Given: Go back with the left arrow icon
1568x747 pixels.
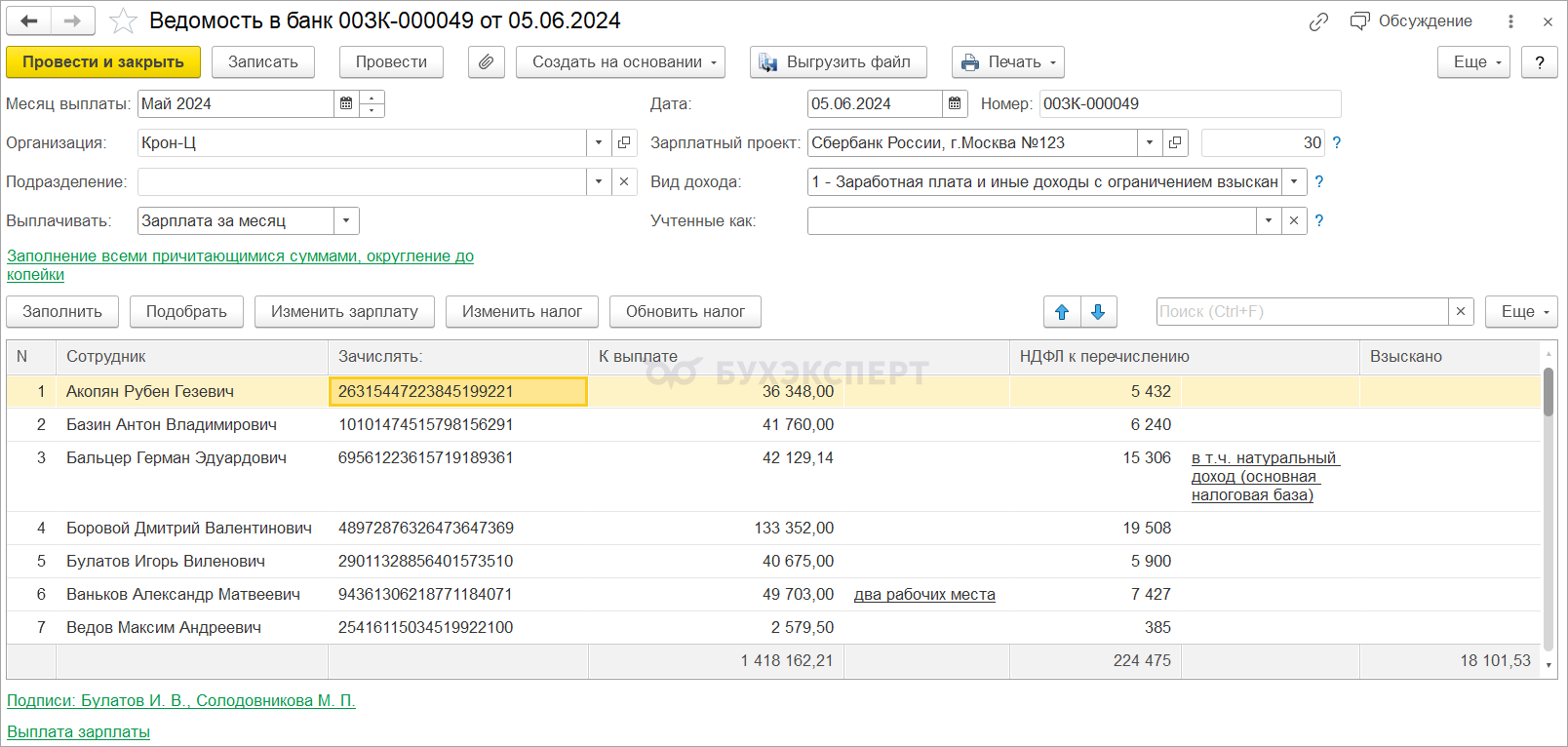Looking at the screenshot, I should tap(29, 20).
